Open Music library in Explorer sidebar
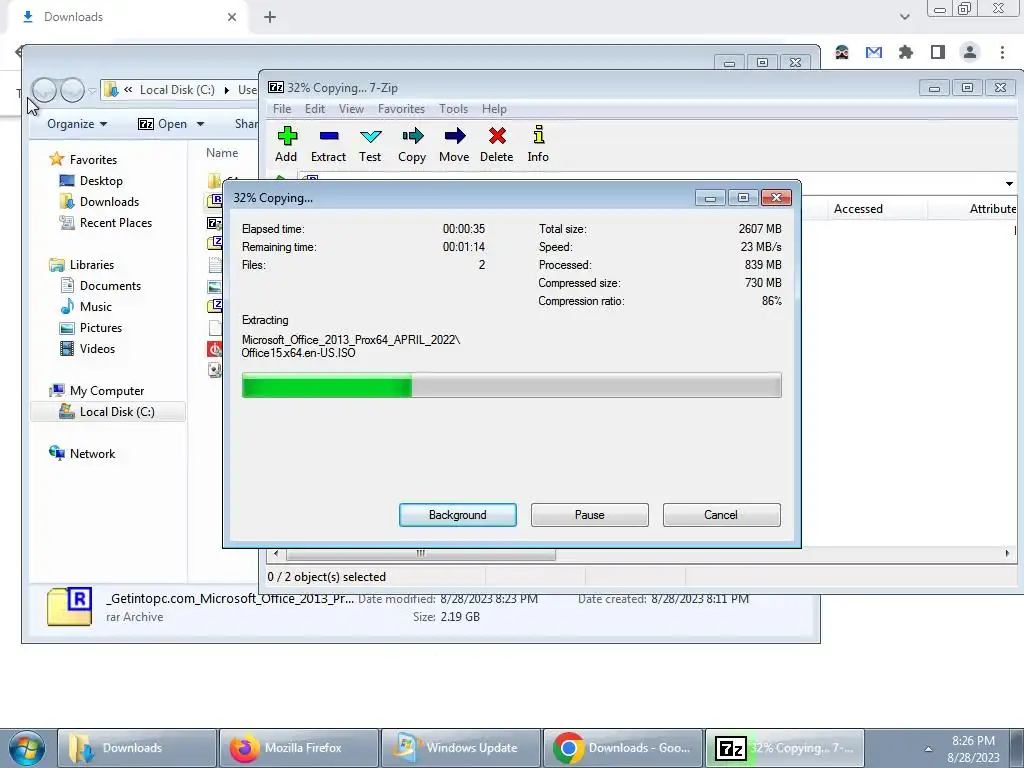This screenshot has height=768, width=1024. point(95,306)
